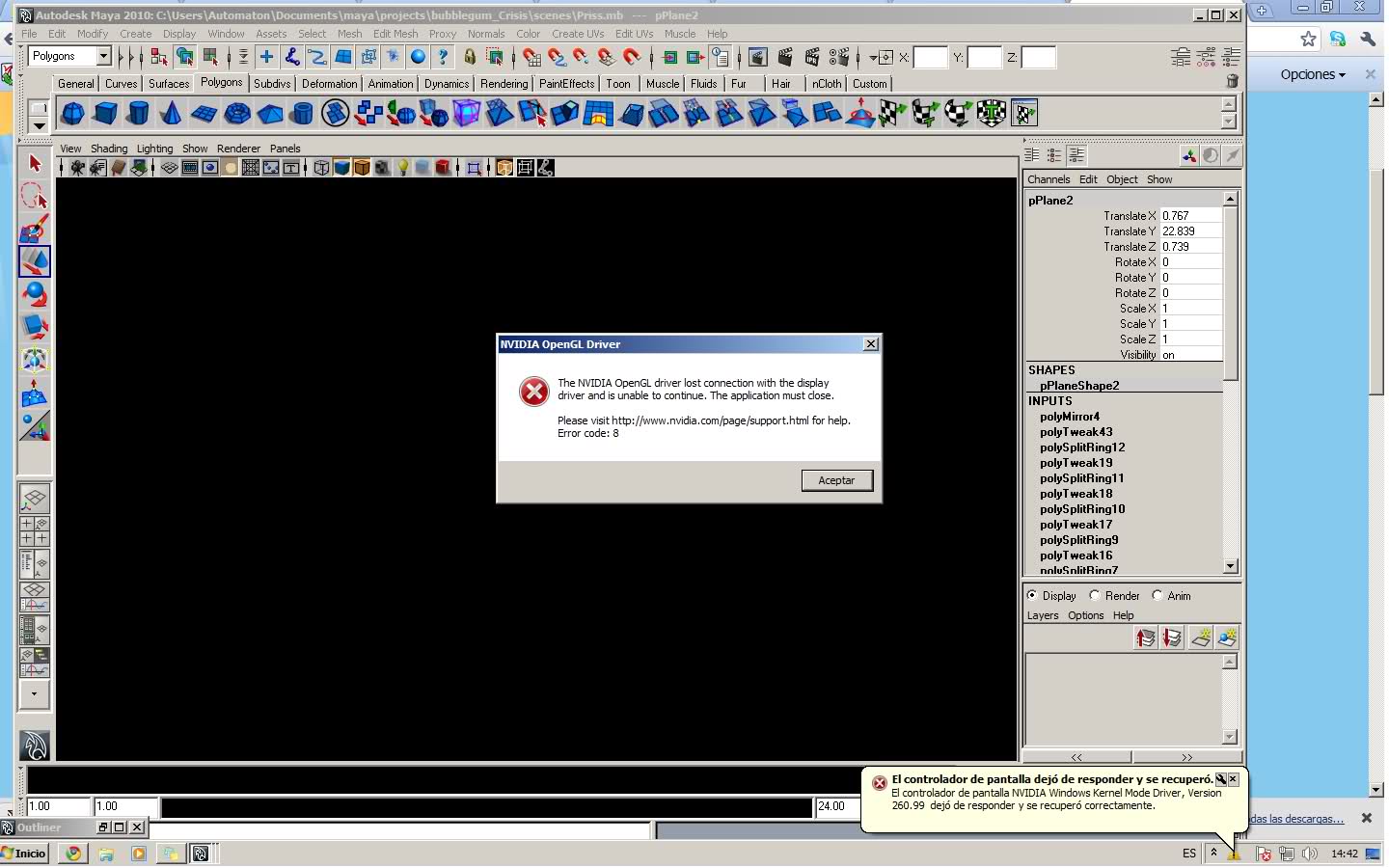Viewport: 1389px width, 868px height.
Task: Activate the Scale tool in the toolbox
Action: (x=35, y=327)
